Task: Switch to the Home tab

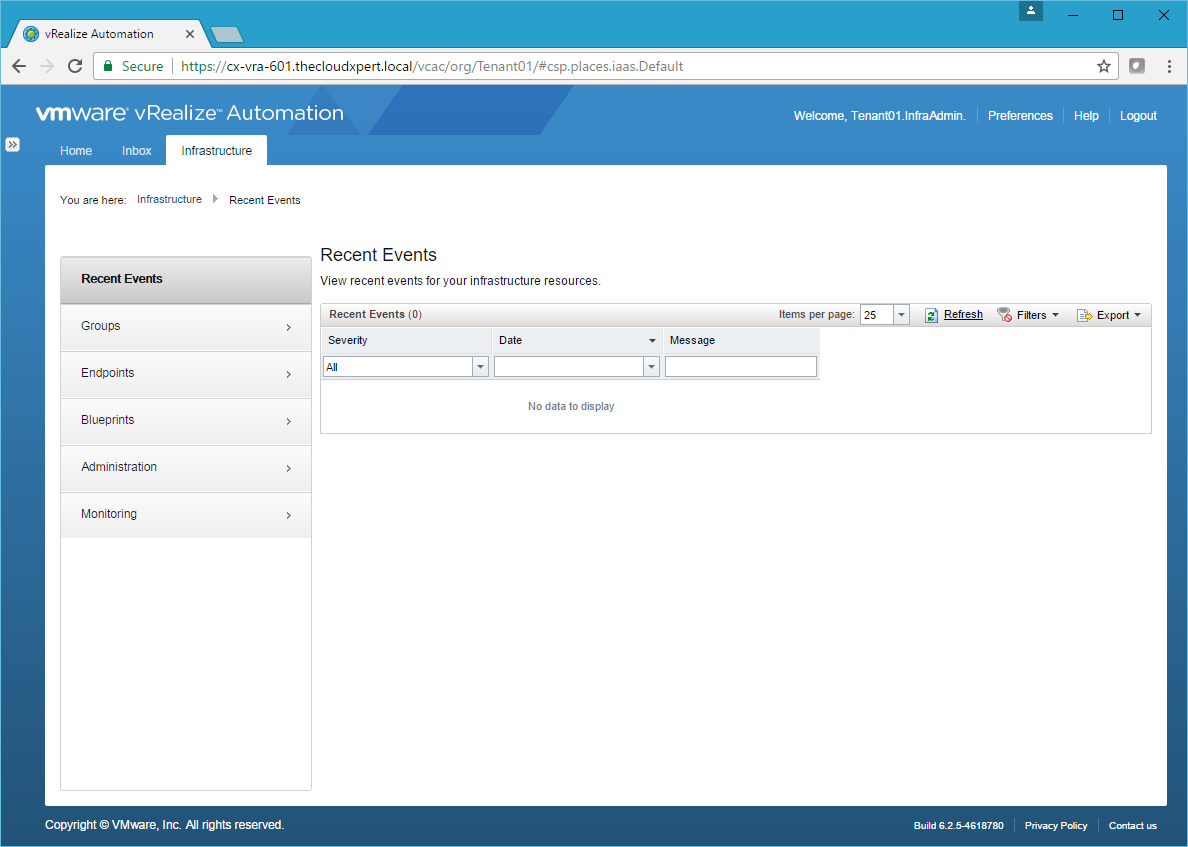Action: click(76, 151)
